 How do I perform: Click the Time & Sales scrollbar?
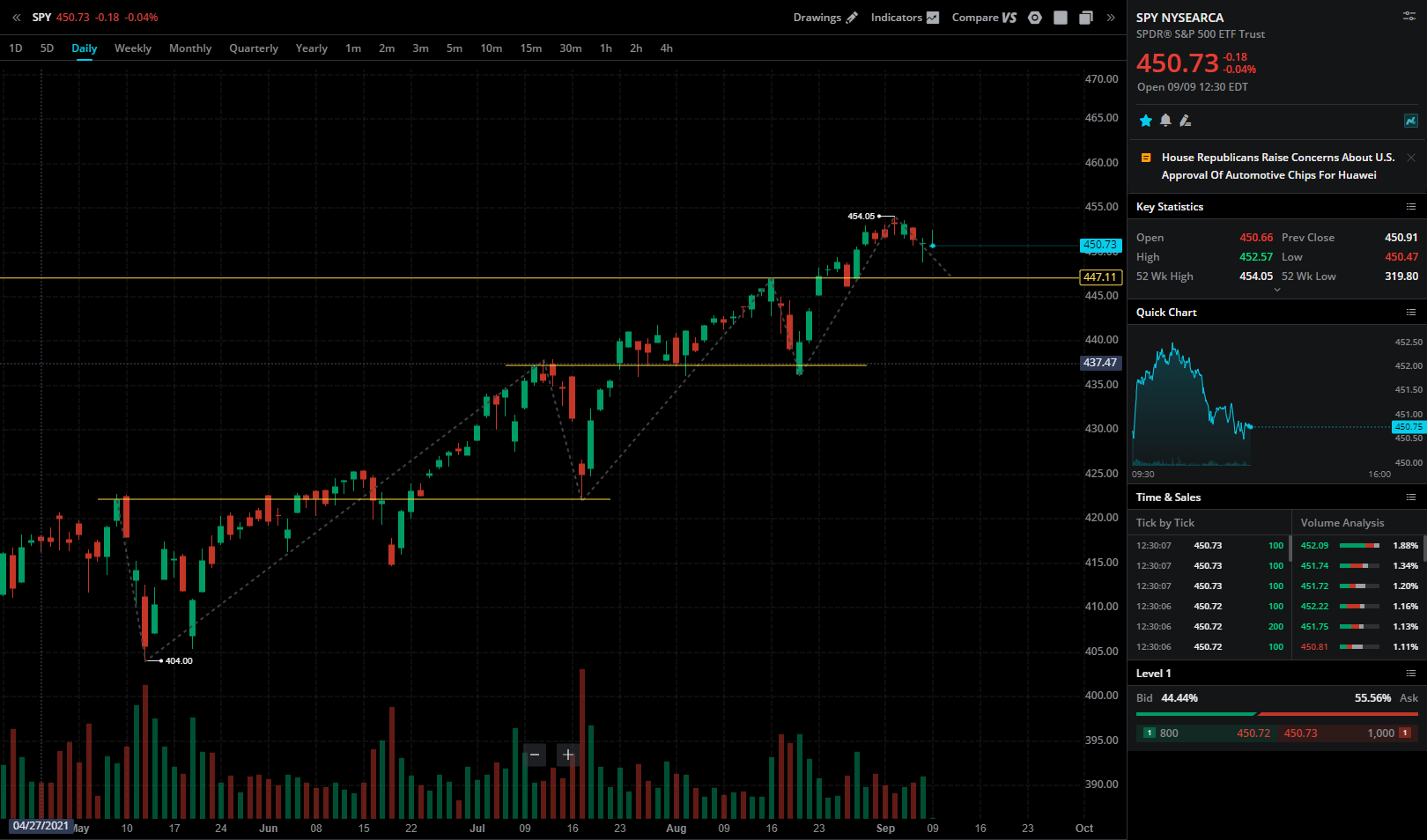click(x=1290, y=549)
